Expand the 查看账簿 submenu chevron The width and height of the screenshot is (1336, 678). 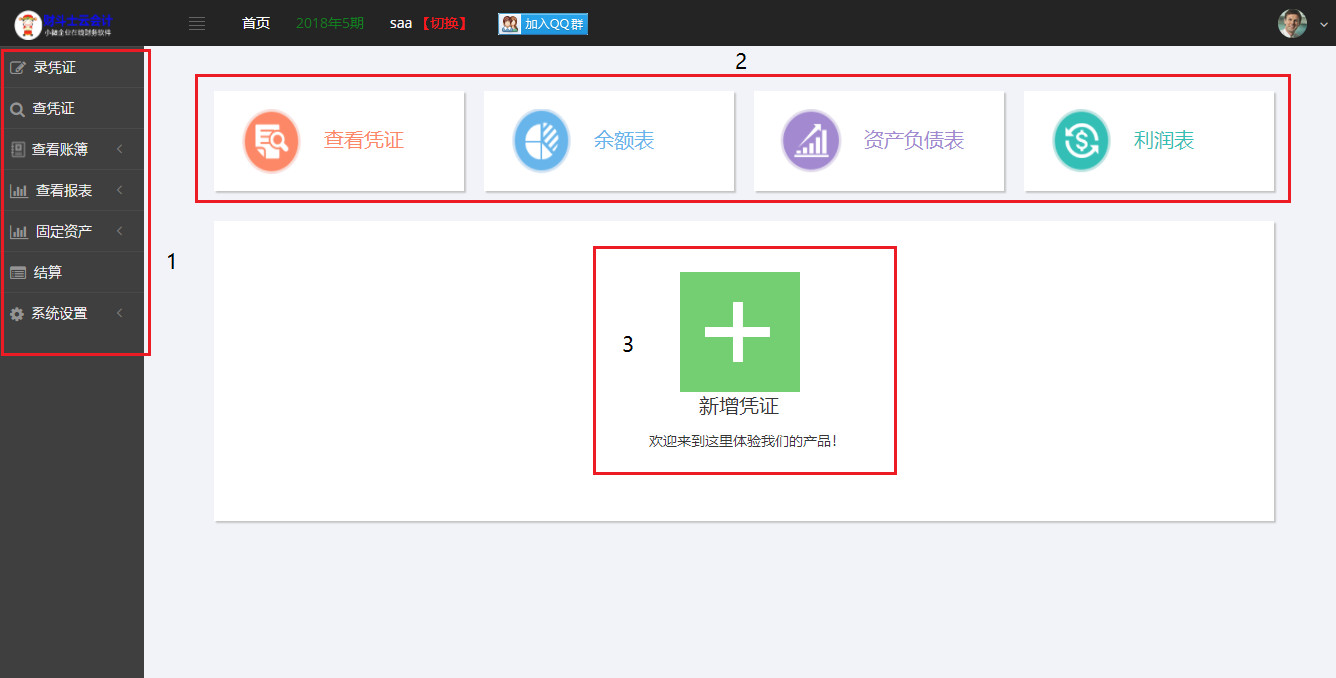120,150
